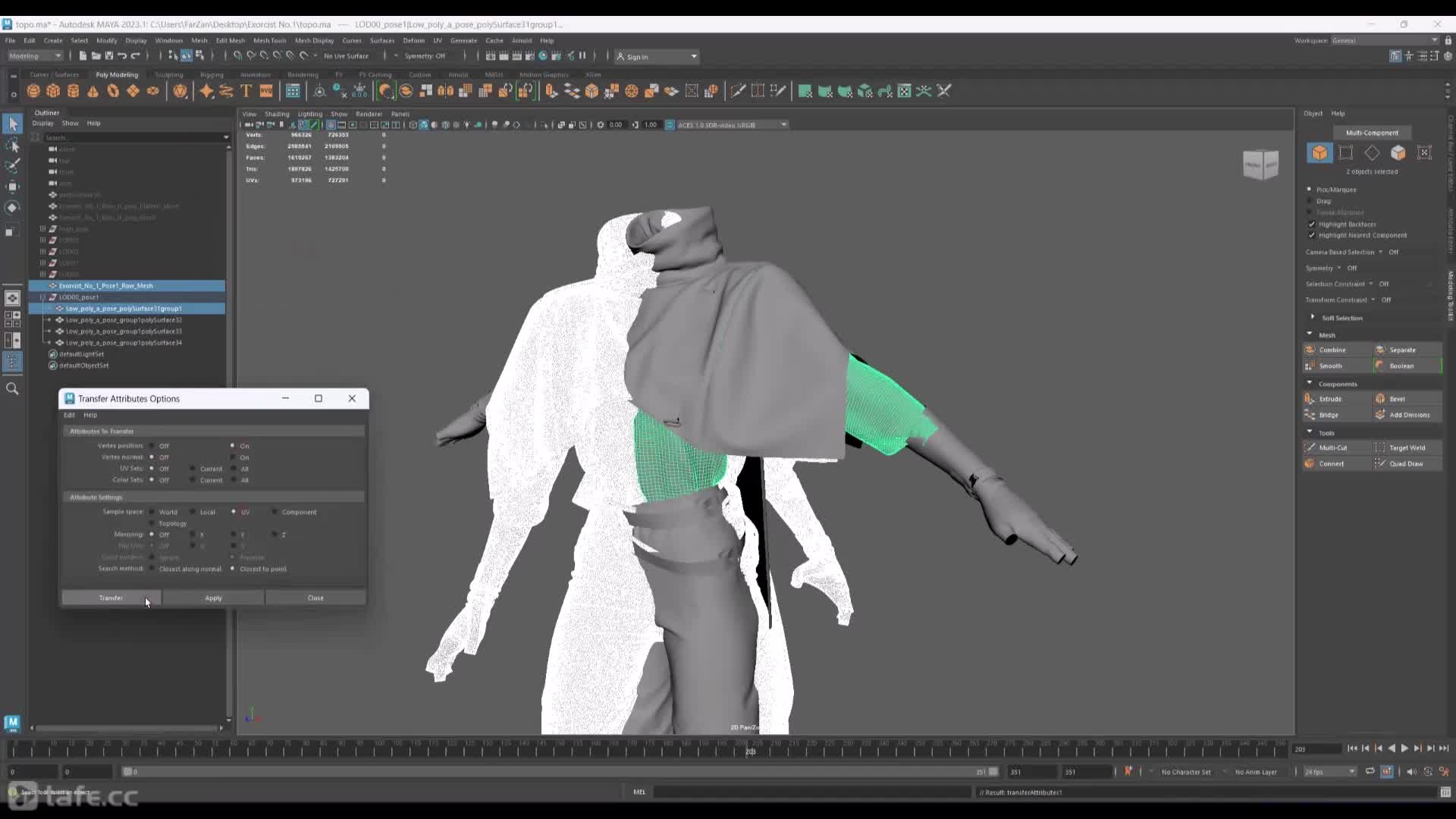Choose Edge selection diamond in Modeling Toolkit
The image size is (1456, 819).
[1372, 152]
